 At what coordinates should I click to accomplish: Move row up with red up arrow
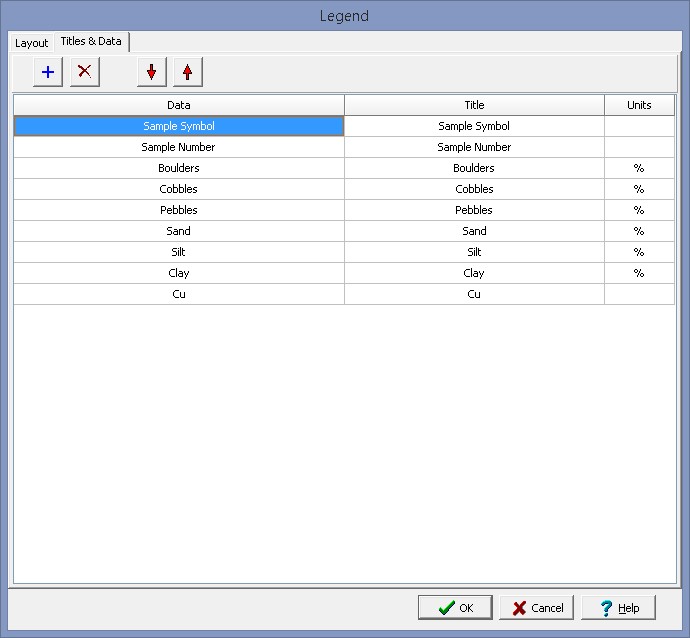(187, 72)
